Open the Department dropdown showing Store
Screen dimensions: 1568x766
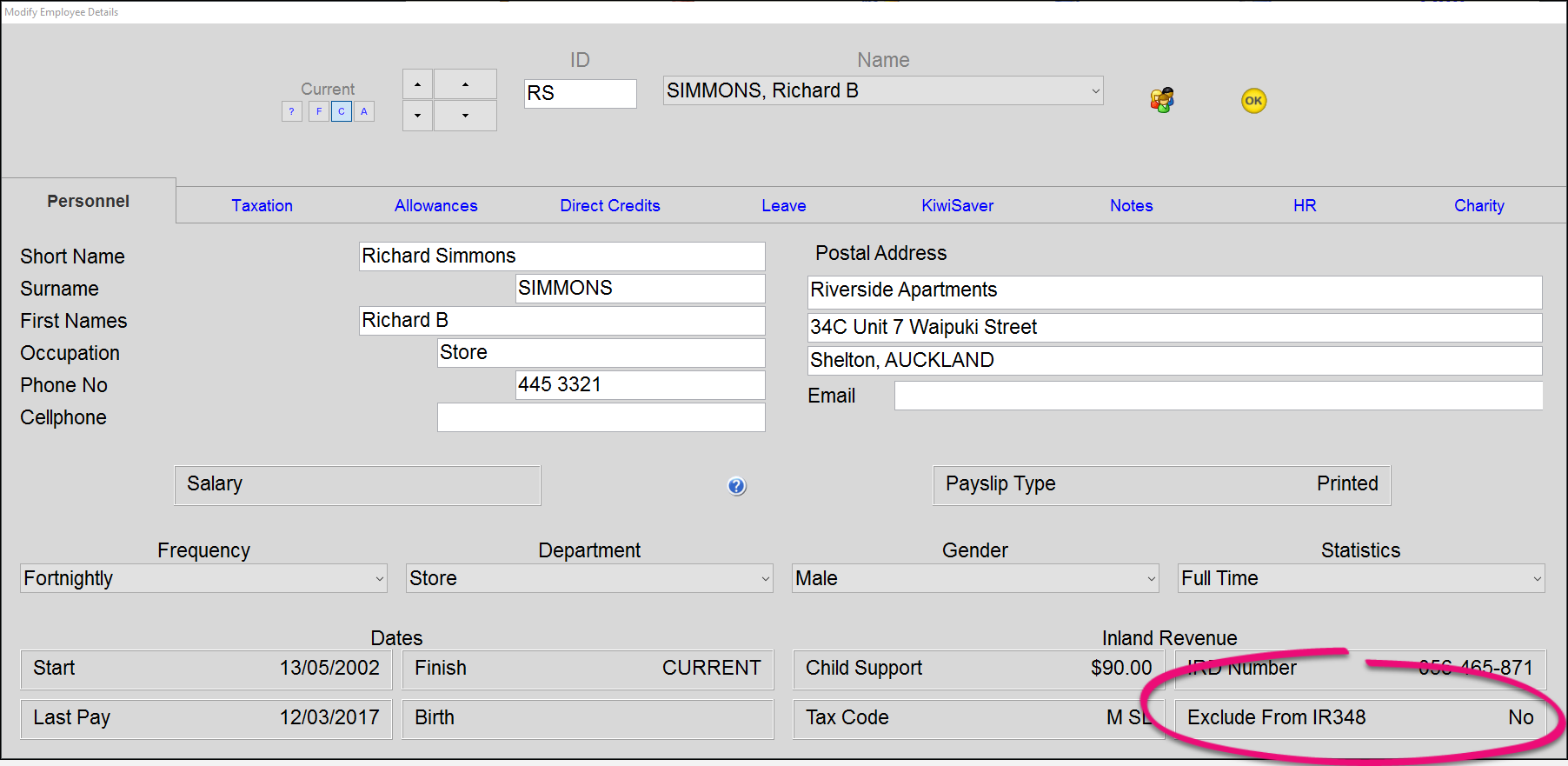589,578
